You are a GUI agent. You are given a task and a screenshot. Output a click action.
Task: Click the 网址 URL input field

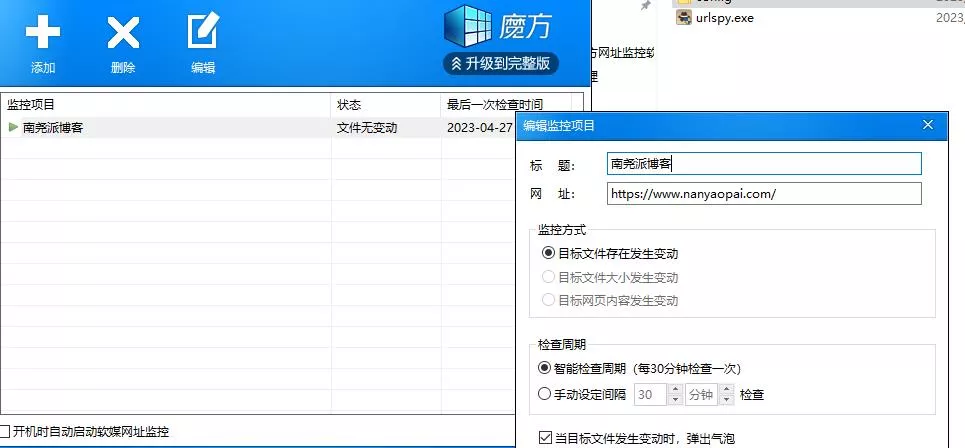(764, 193)
